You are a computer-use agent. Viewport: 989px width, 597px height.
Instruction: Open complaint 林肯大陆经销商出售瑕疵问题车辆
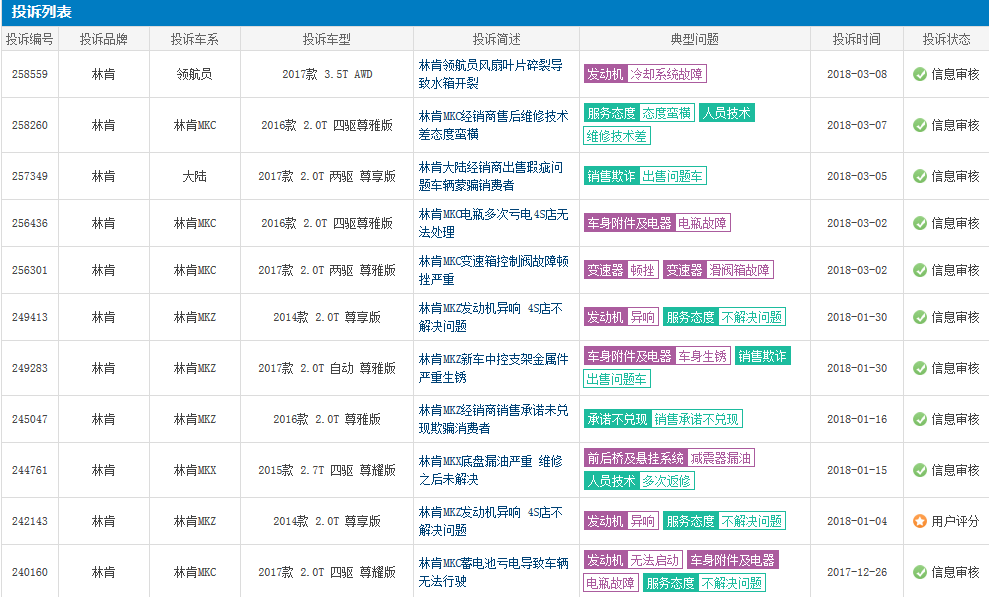click(x=491, y=177)
